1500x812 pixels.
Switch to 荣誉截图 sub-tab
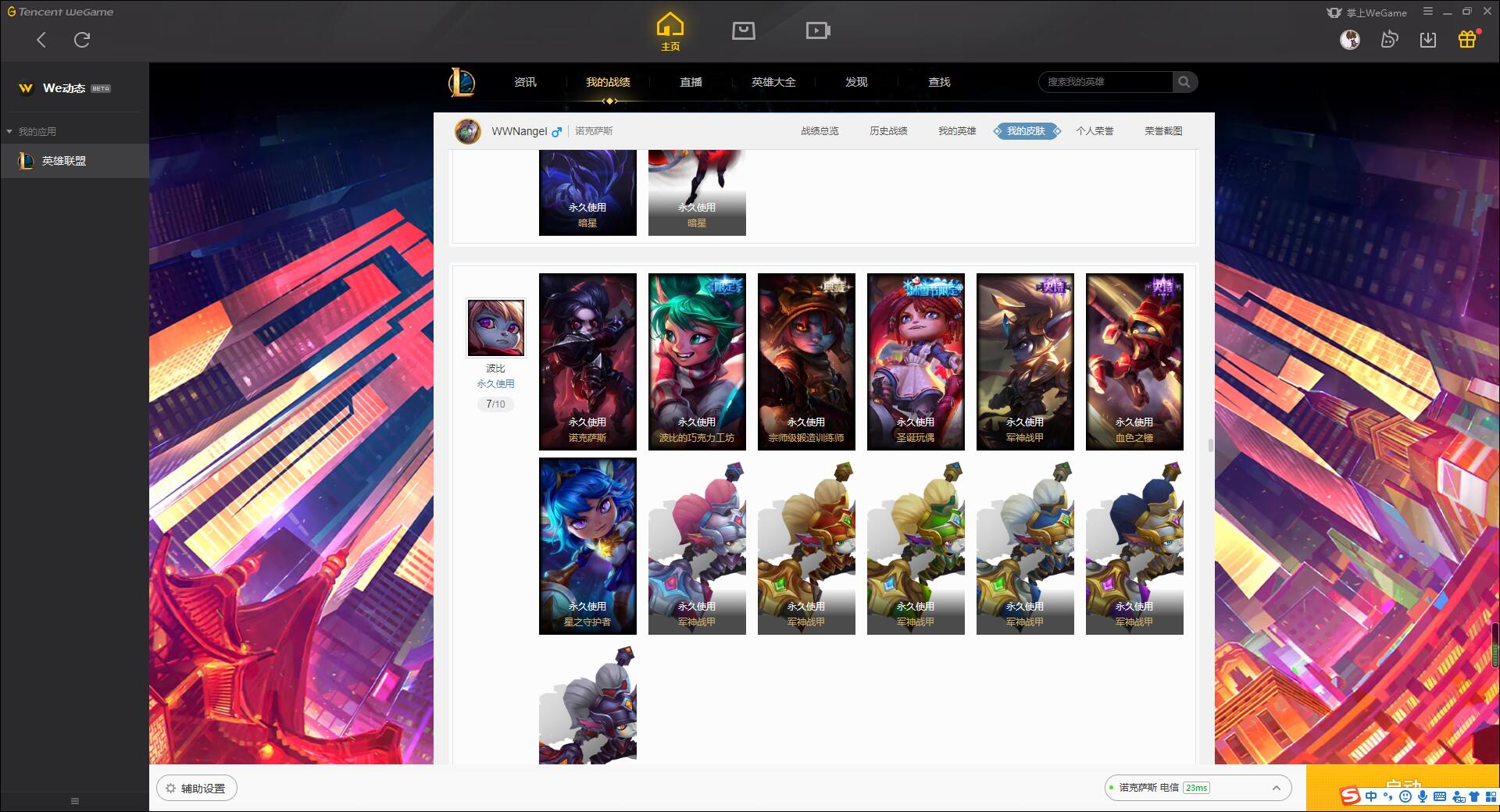point(1163,131)
